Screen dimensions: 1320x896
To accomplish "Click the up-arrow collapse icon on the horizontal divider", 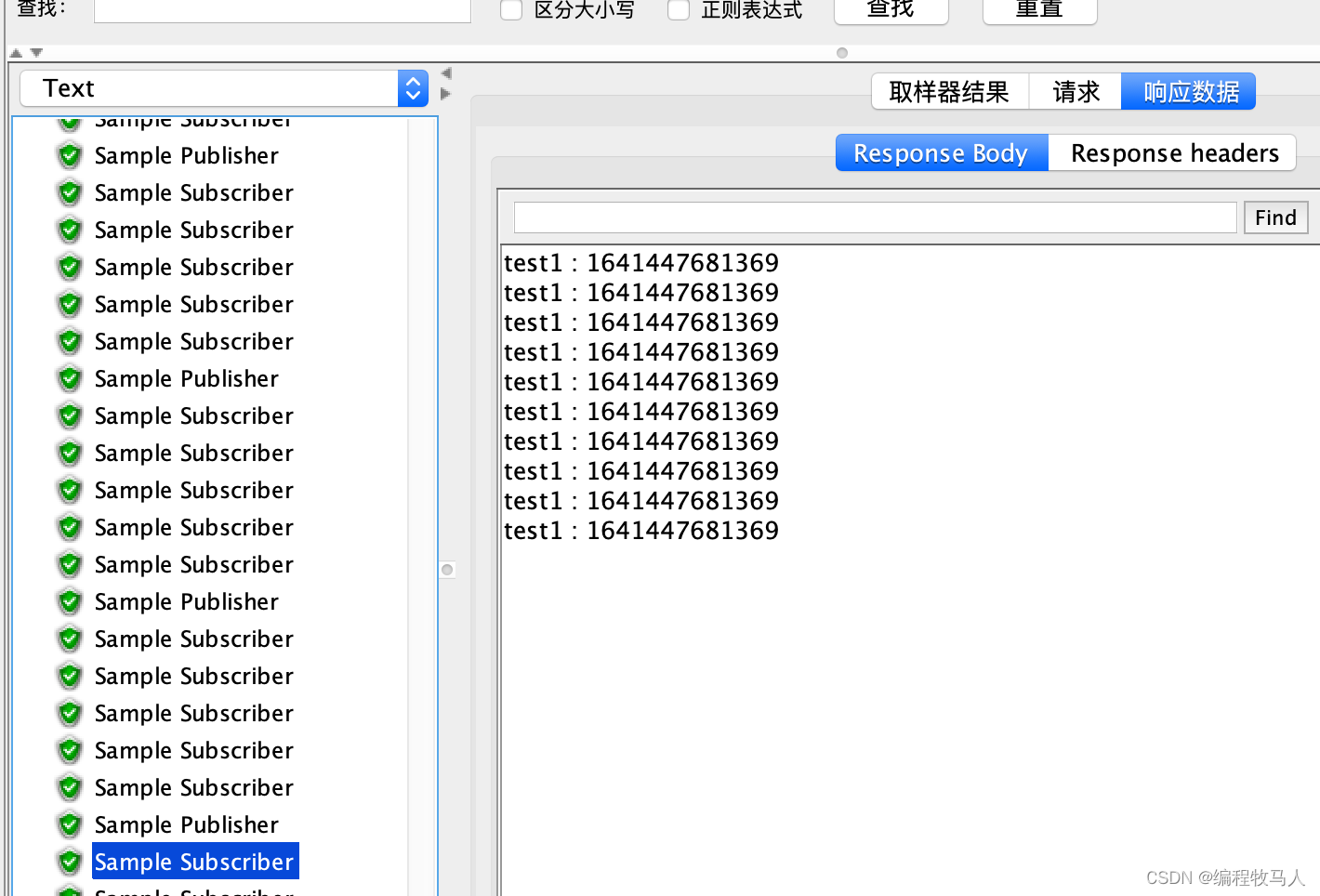I will click(16, 53).
